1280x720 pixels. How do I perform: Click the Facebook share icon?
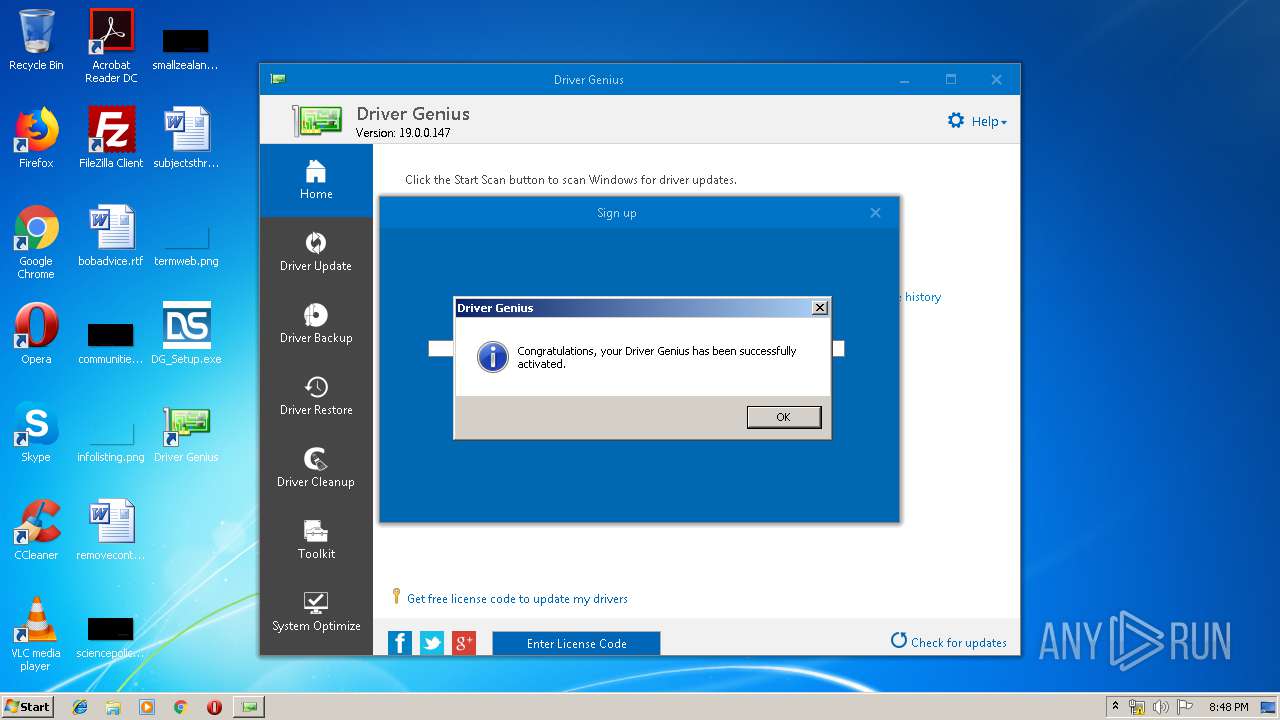pos(400,643)
